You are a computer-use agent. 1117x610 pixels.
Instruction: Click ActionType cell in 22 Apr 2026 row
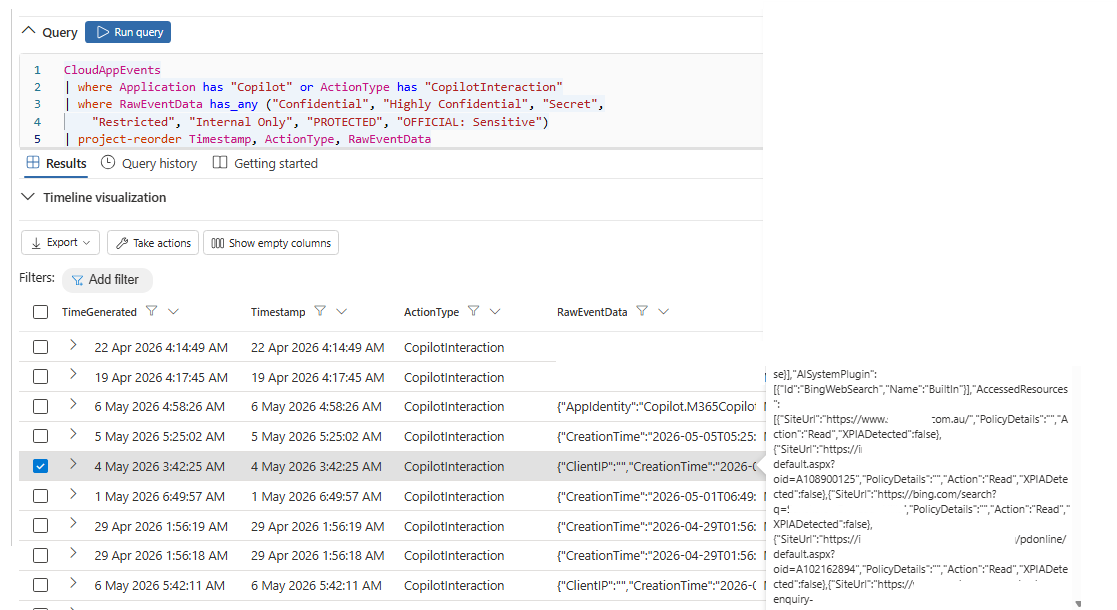(x=454, y=347)
